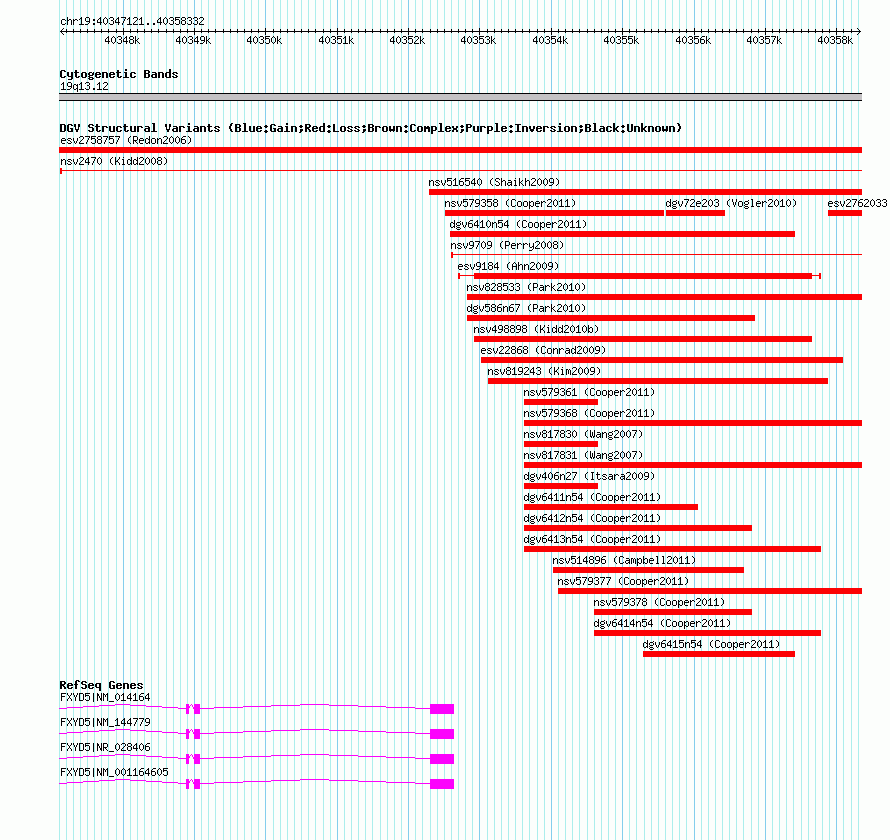Select the 40356k ruler position
The image size is (890, 840).
pos(692,40)
